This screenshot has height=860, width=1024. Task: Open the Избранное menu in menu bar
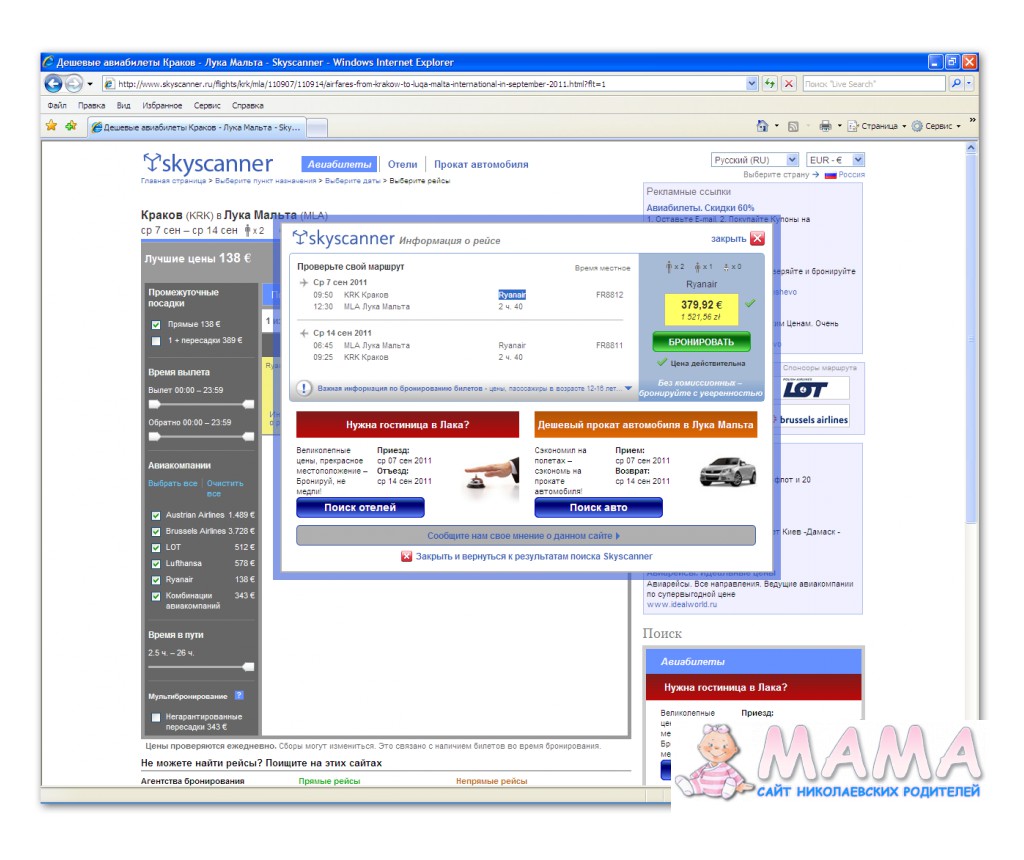[x=162, y=105]
